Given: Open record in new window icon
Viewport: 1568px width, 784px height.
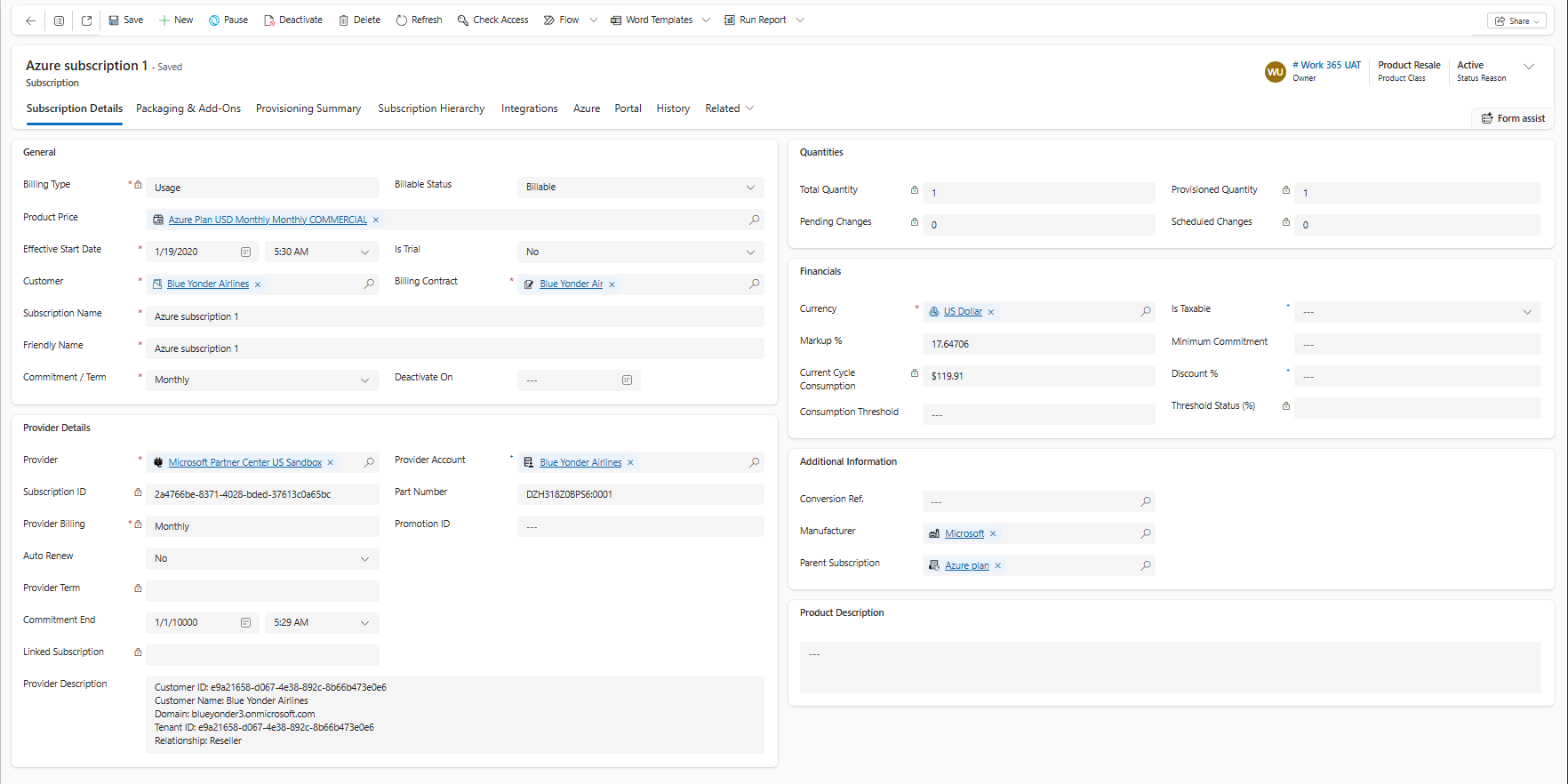Looking at the screenshot, I should [x=86, y=20].
